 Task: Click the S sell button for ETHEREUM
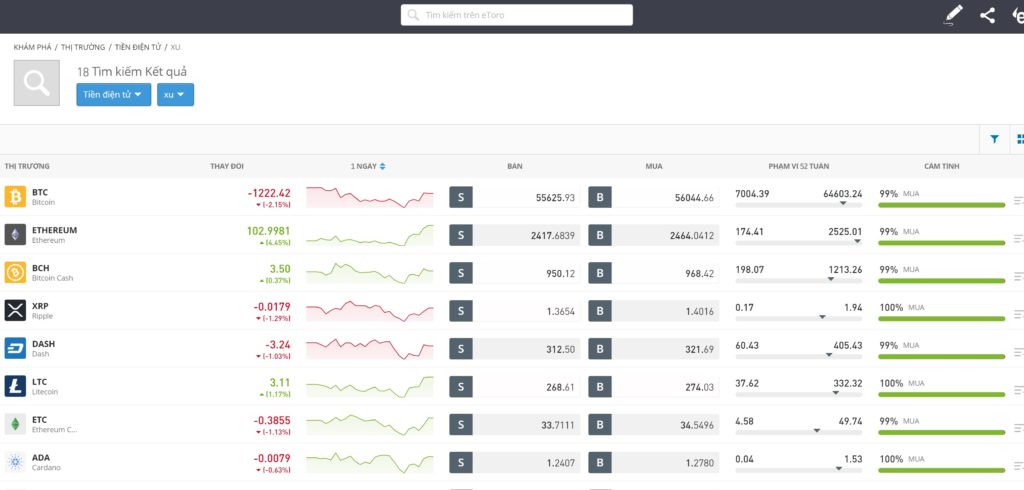click(460, 235)
